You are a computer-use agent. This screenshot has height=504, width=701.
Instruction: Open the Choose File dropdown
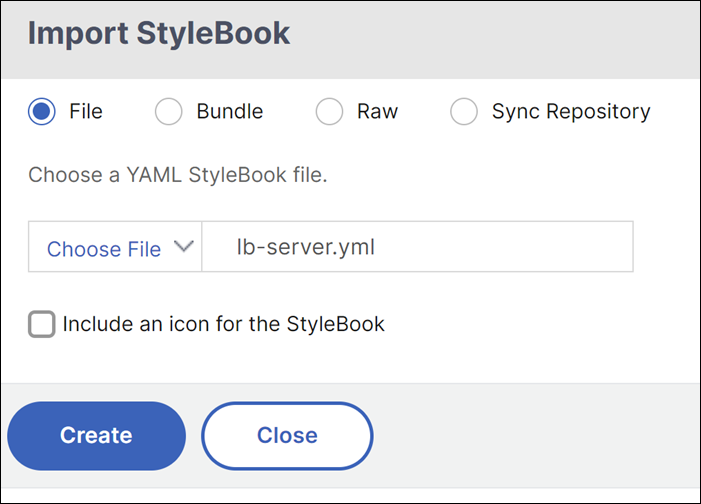(x=116, y=248)
